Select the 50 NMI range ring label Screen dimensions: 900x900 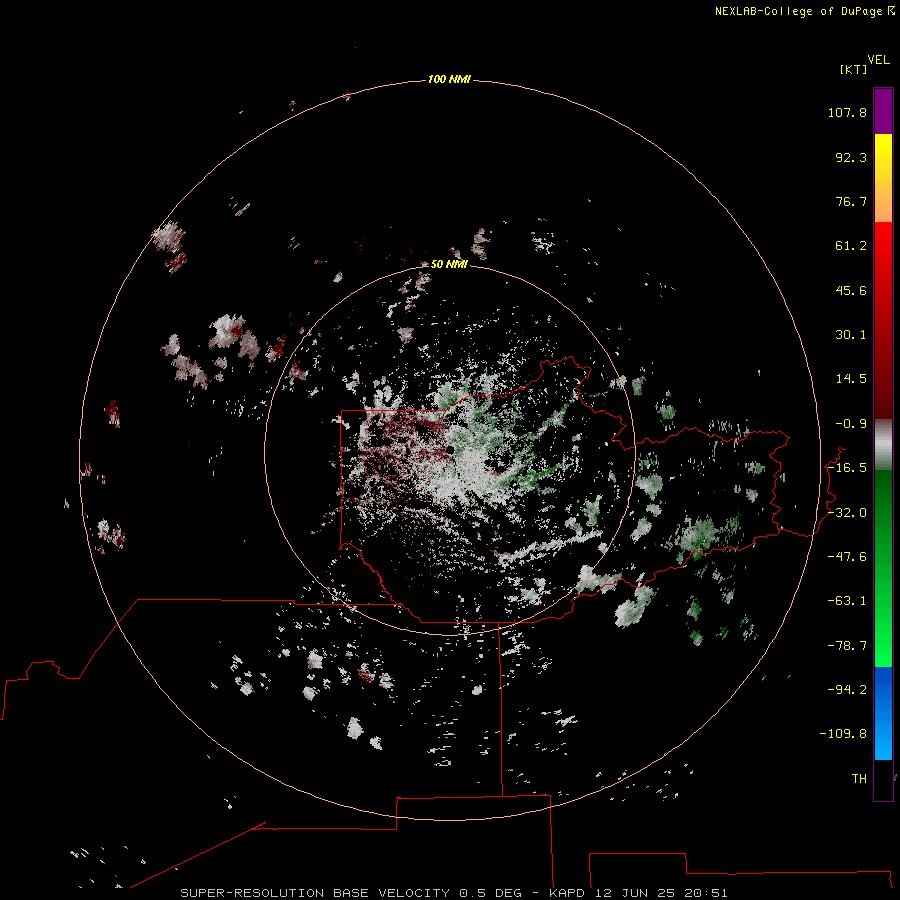tap(449, 264)
